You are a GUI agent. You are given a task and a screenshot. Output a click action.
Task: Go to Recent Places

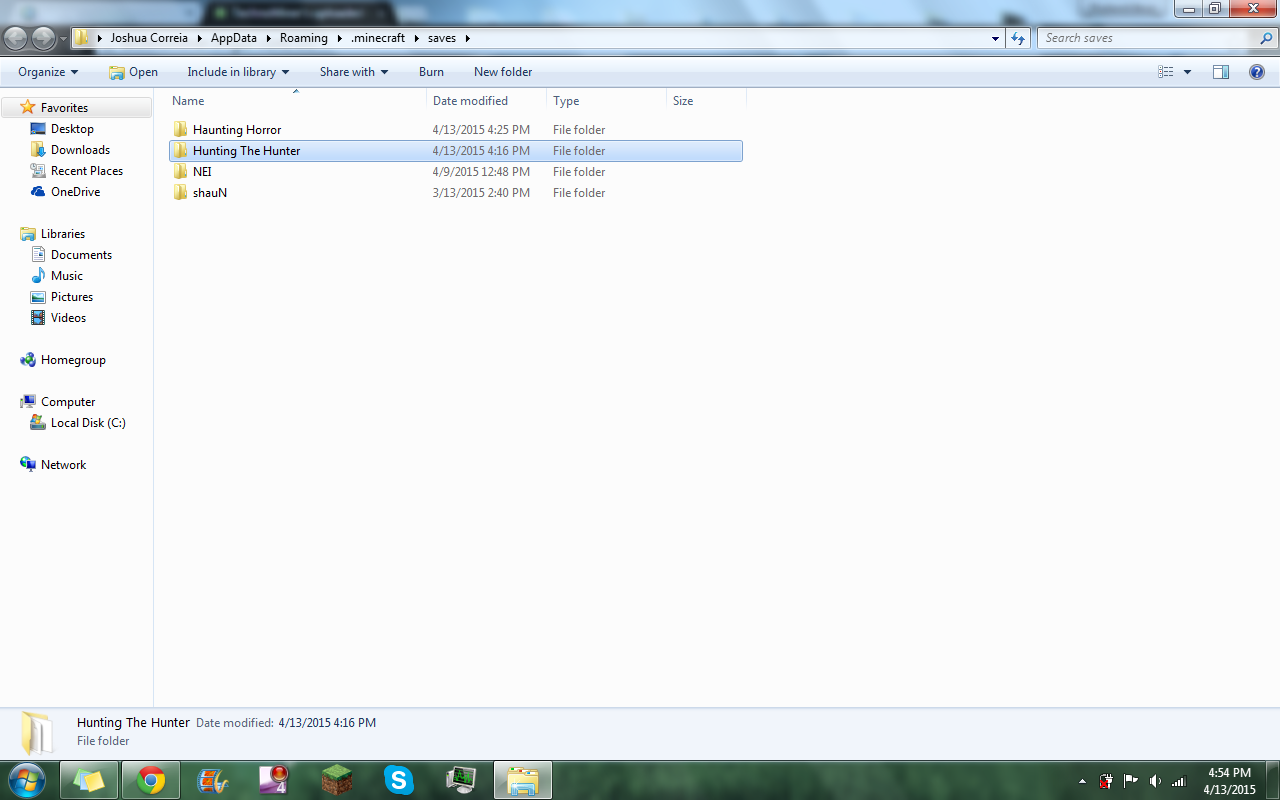(87, 171)
